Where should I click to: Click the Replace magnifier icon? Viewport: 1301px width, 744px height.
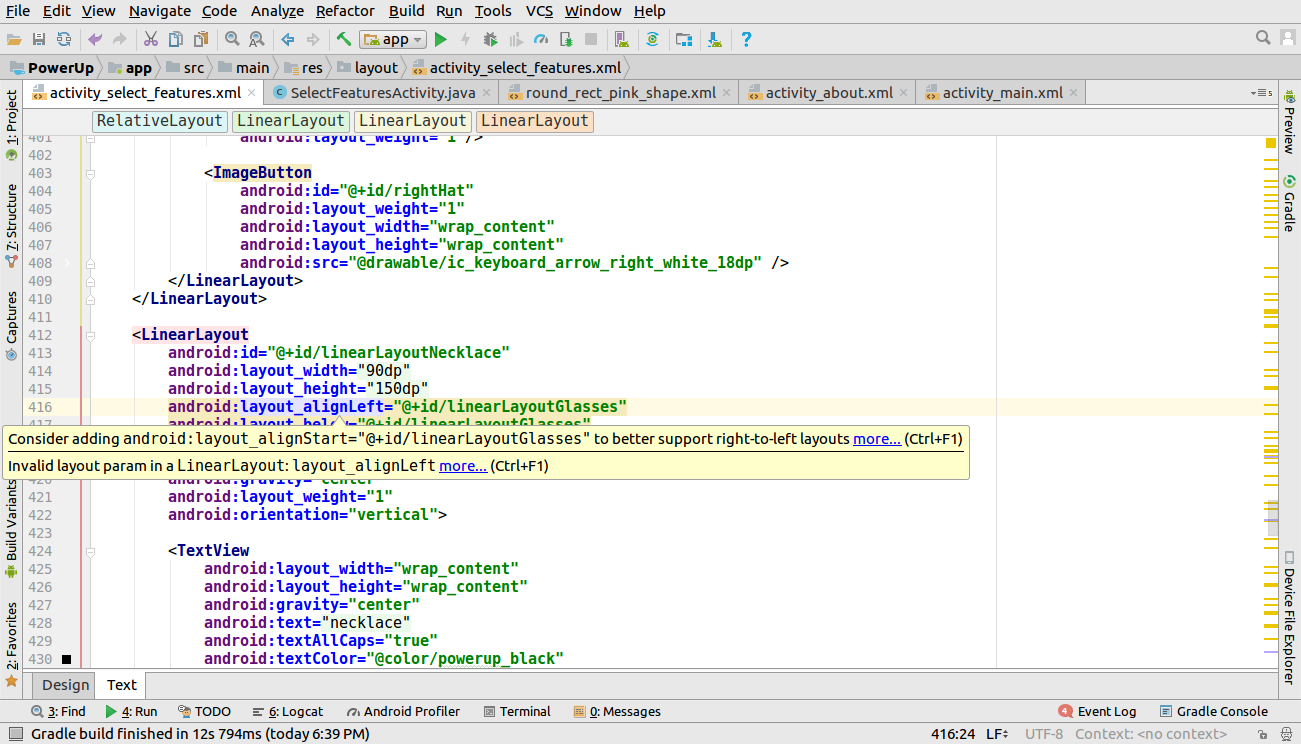[257, 39]
